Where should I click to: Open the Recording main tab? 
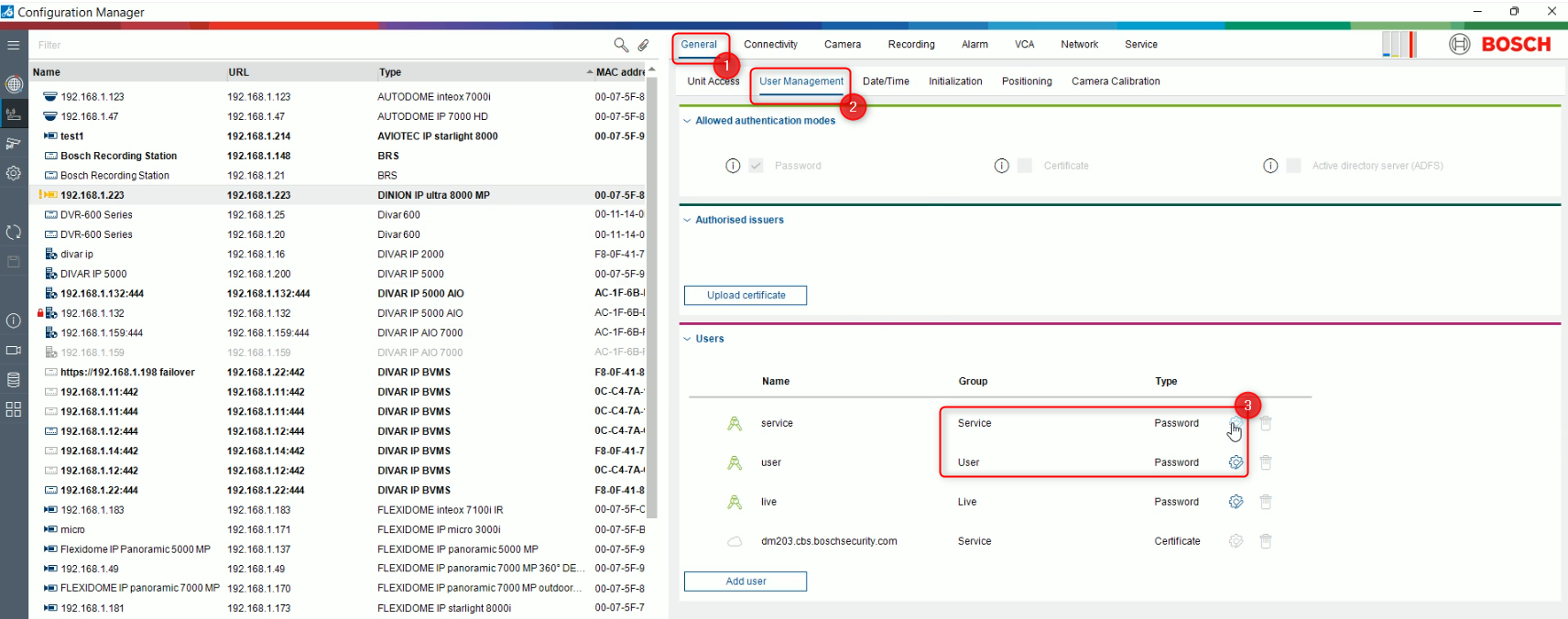point(911,44)
